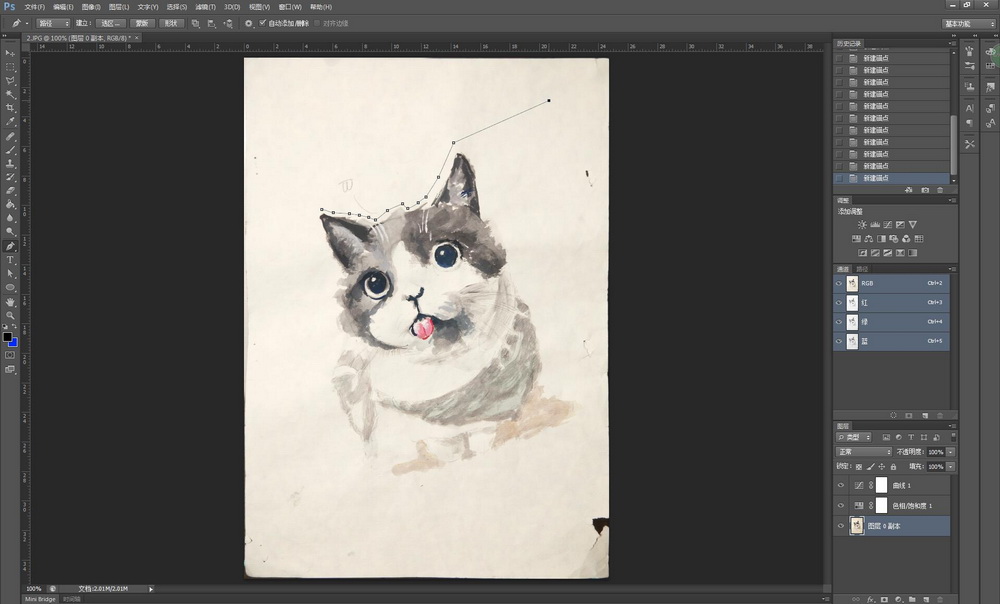Hide the 绿 channel
1000x604 pixels.
[839, 321]
